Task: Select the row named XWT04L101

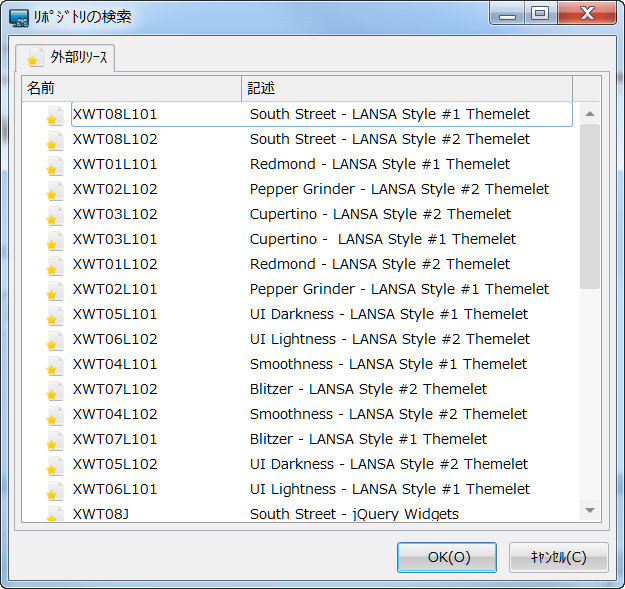Action: click(297, 364)
